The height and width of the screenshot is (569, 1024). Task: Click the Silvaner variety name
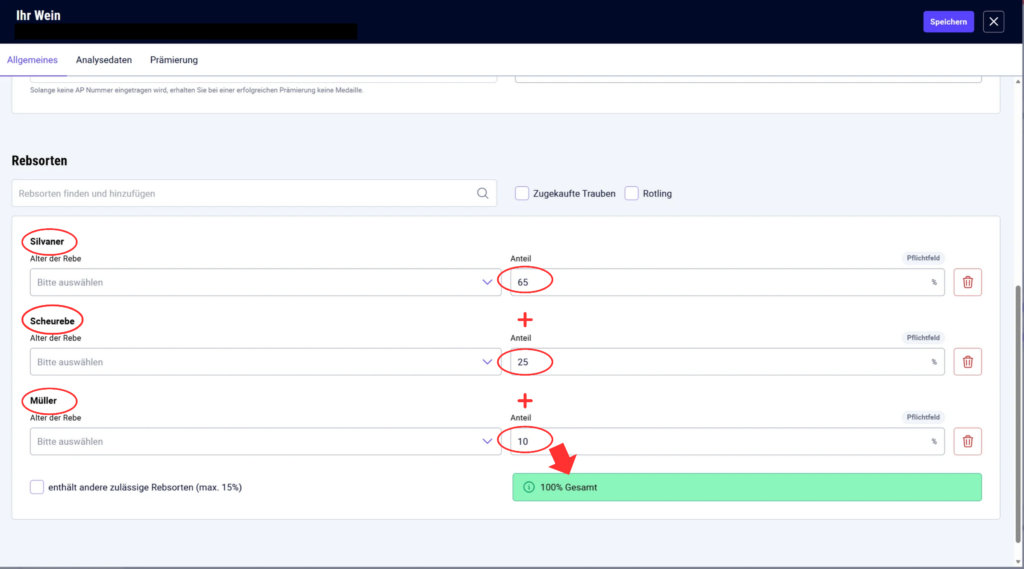(x=47, y=242)
